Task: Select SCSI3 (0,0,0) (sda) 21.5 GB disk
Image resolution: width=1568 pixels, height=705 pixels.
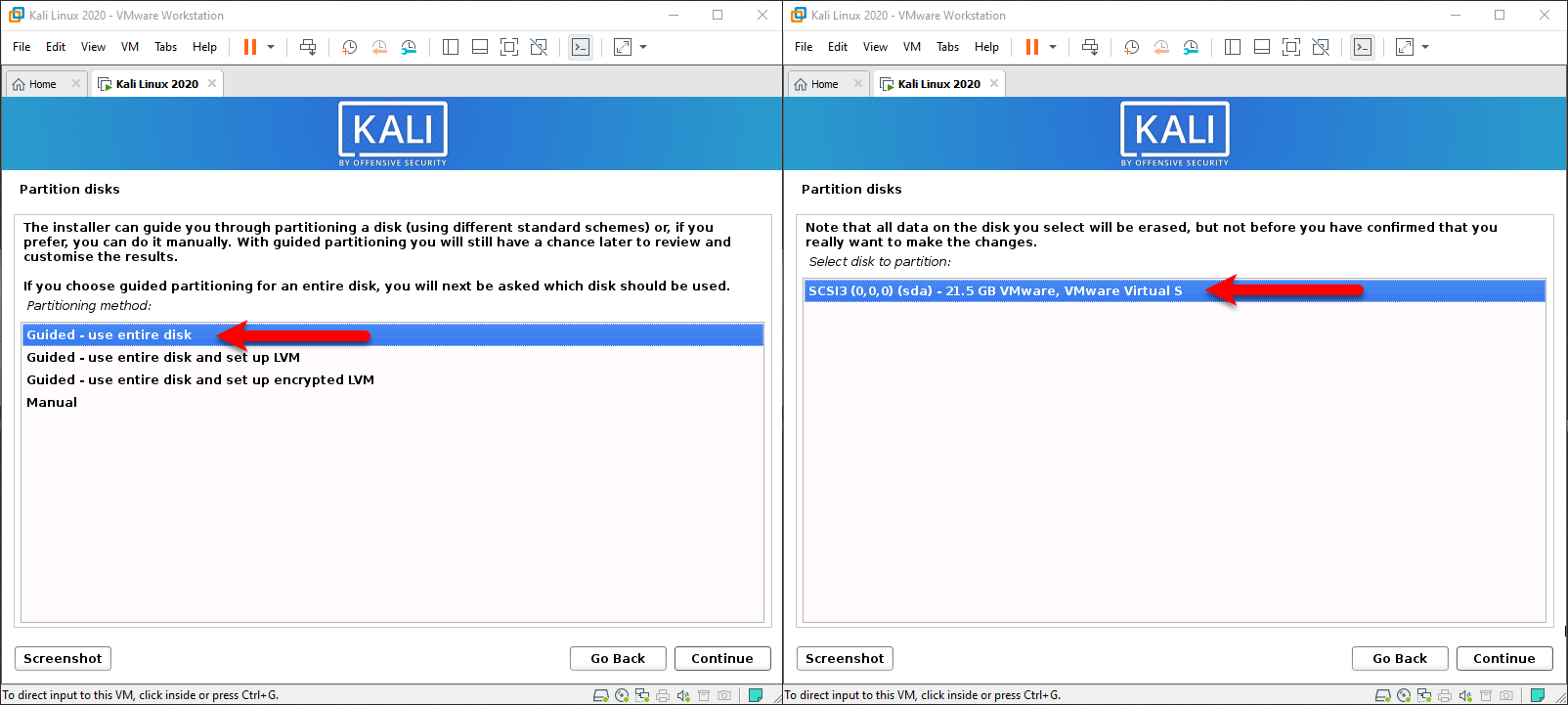Action: pyautogui.click(x=1174, y=290)
